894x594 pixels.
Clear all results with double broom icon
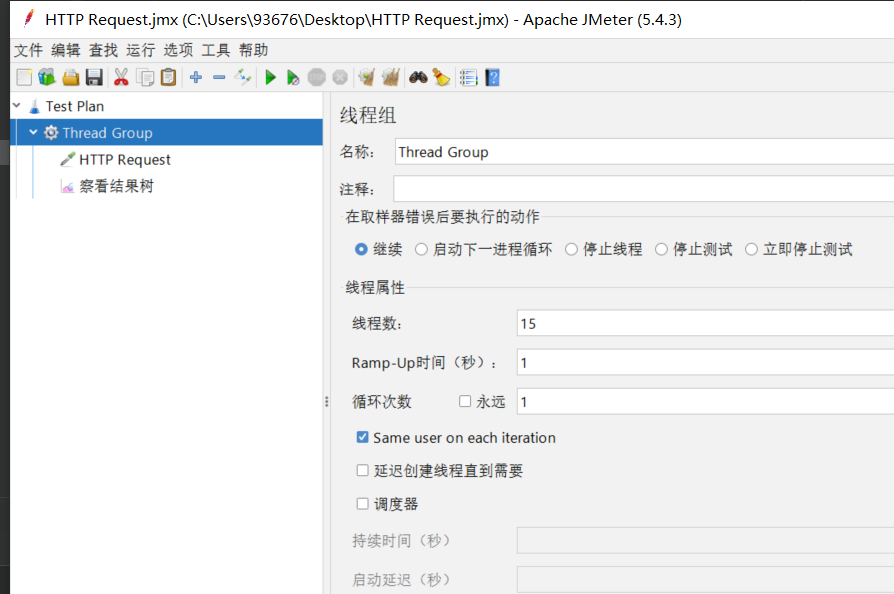pyautogui.click(x=391, y=77)
